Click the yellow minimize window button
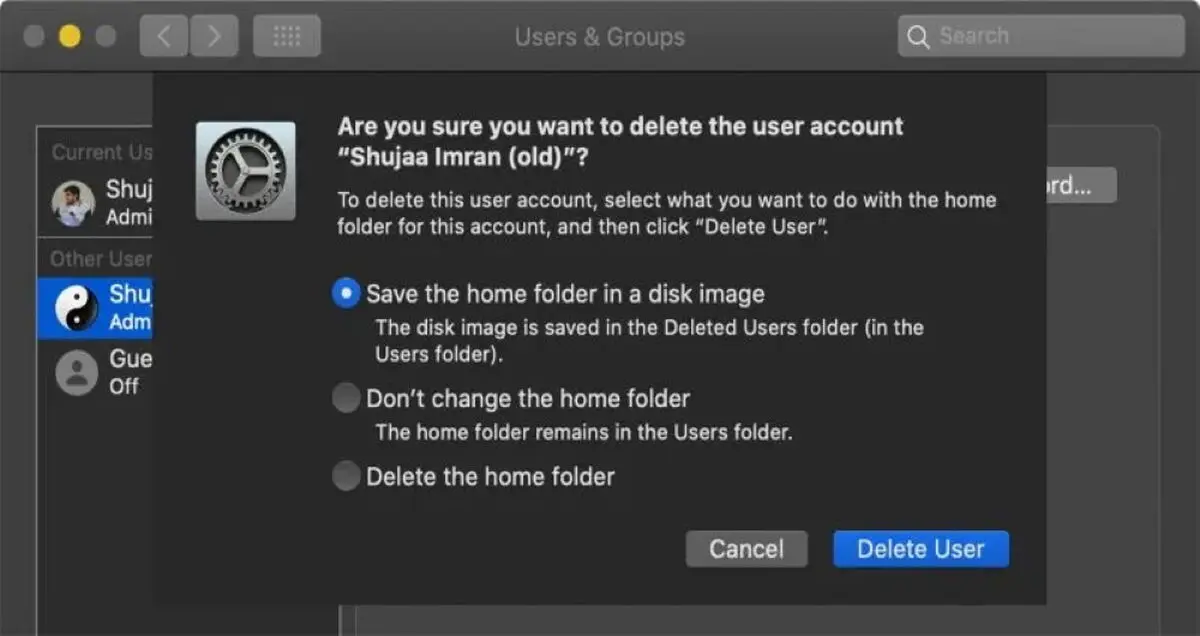The image size is (1200, 636). pos(69,37)
